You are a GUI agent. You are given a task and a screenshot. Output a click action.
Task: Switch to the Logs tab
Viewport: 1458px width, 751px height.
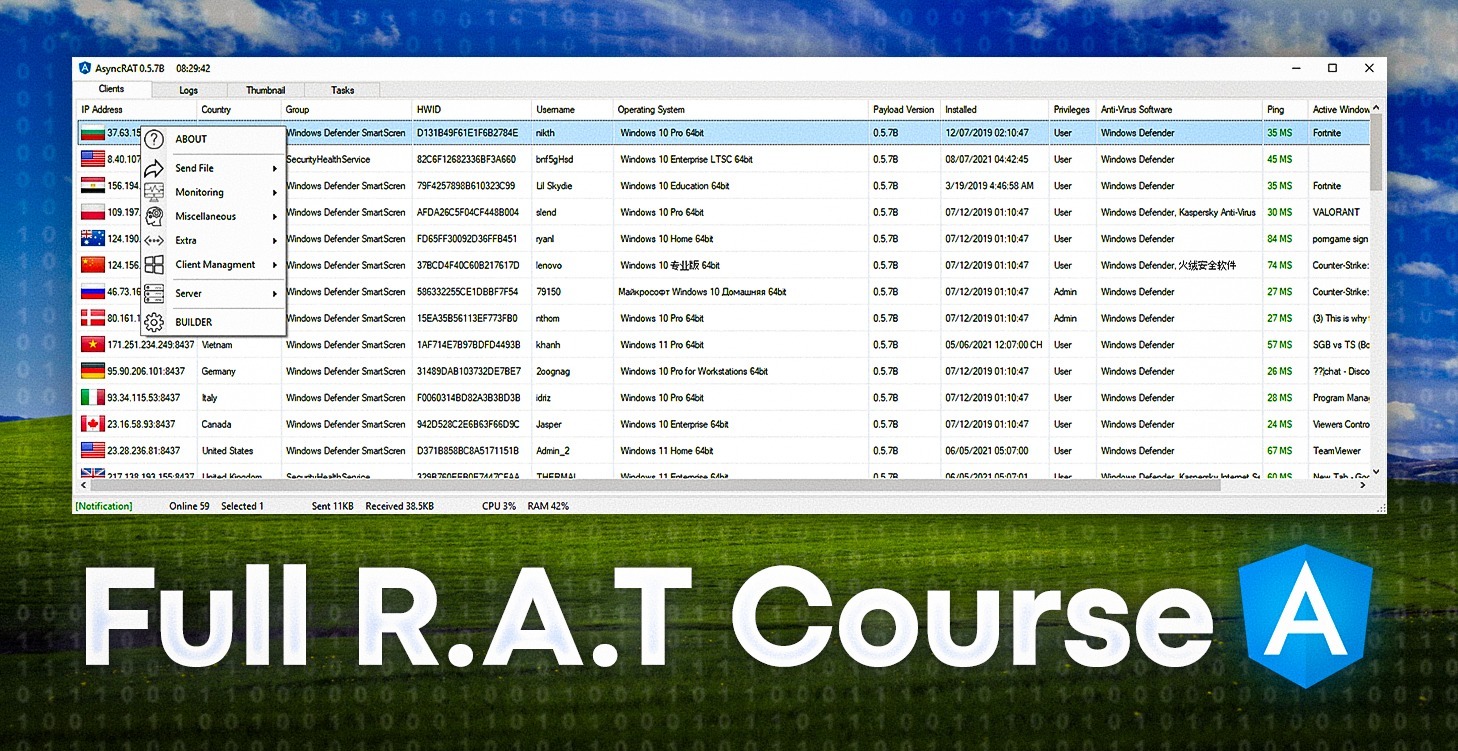(188, 90)
